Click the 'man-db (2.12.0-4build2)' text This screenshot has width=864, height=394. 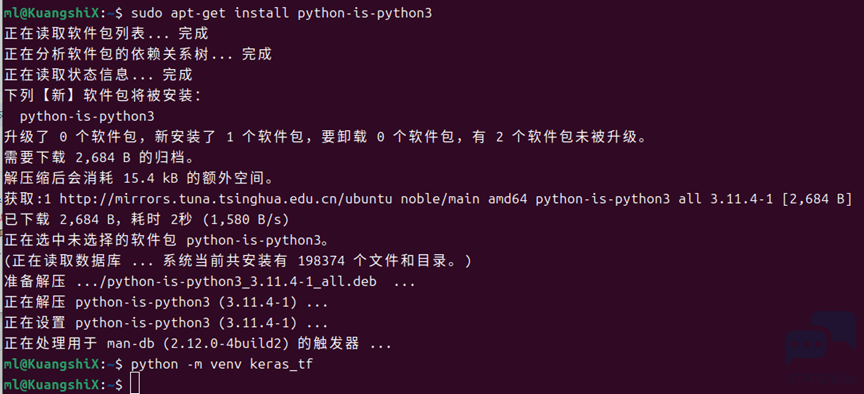coord(197,344)
